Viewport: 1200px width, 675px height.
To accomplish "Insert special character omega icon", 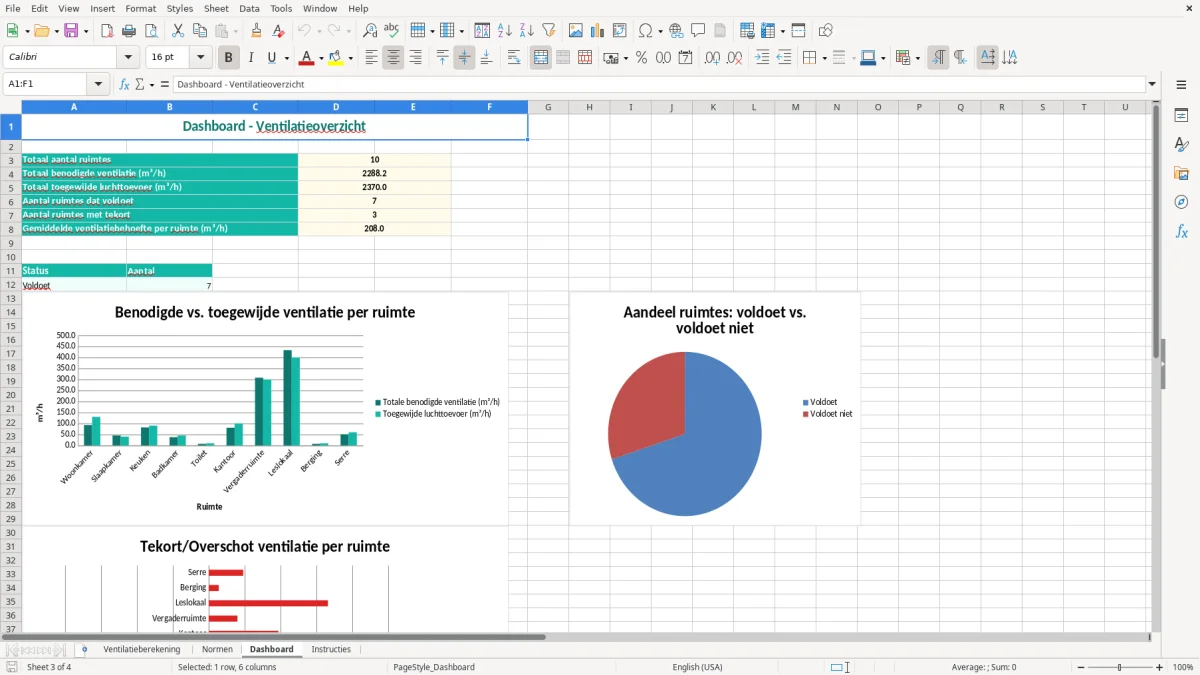I will [645, 31].
